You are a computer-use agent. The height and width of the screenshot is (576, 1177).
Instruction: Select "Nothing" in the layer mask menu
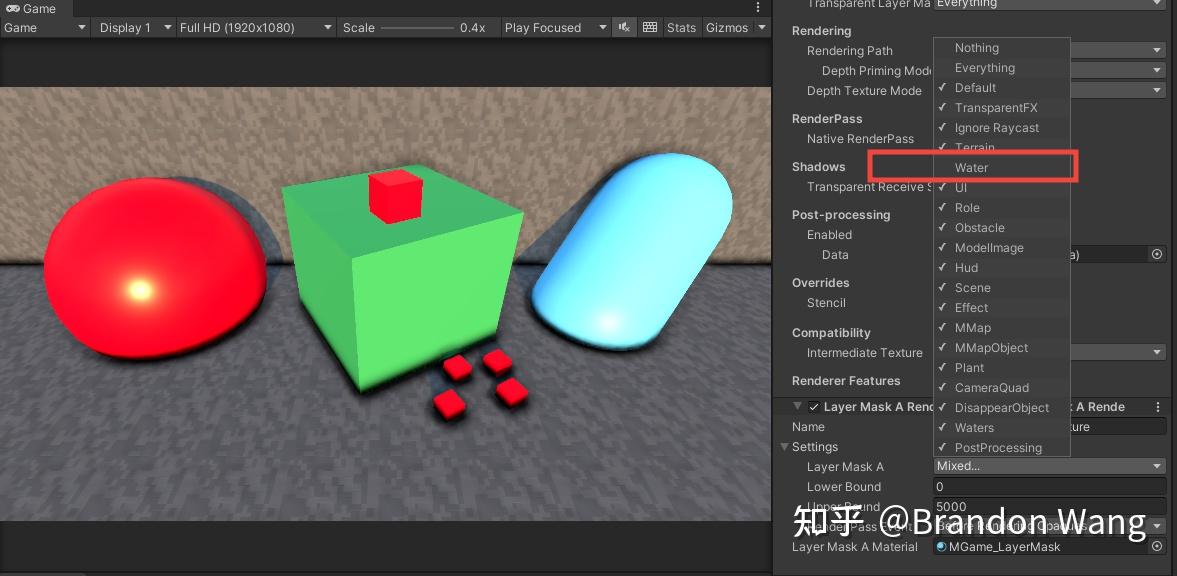[975, 47]
